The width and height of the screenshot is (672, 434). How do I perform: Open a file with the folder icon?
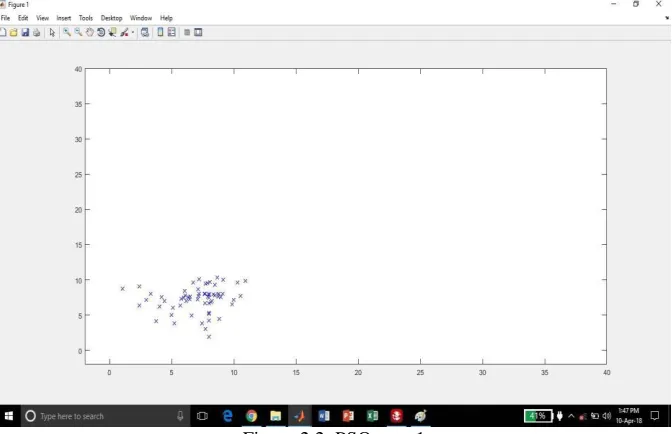(x=14, y=32)
